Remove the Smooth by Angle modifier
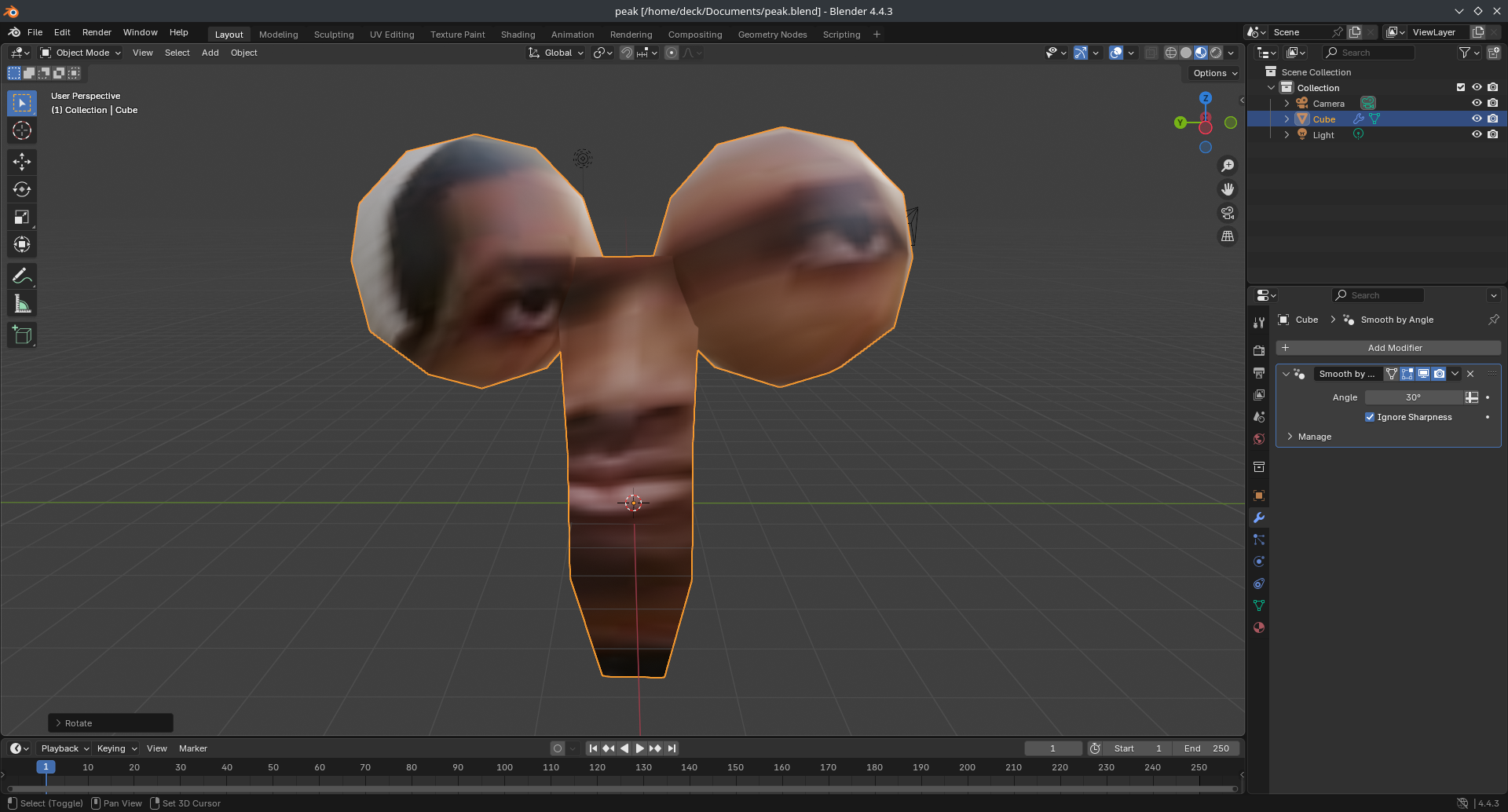This screenshot has height=812, width=1508. click(x=1470, y=374)
